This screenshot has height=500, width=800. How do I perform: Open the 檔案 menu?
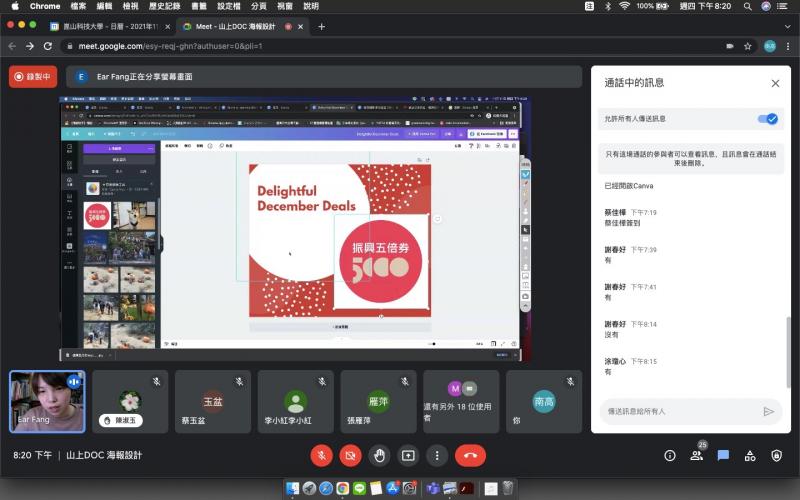pos(78,6)
